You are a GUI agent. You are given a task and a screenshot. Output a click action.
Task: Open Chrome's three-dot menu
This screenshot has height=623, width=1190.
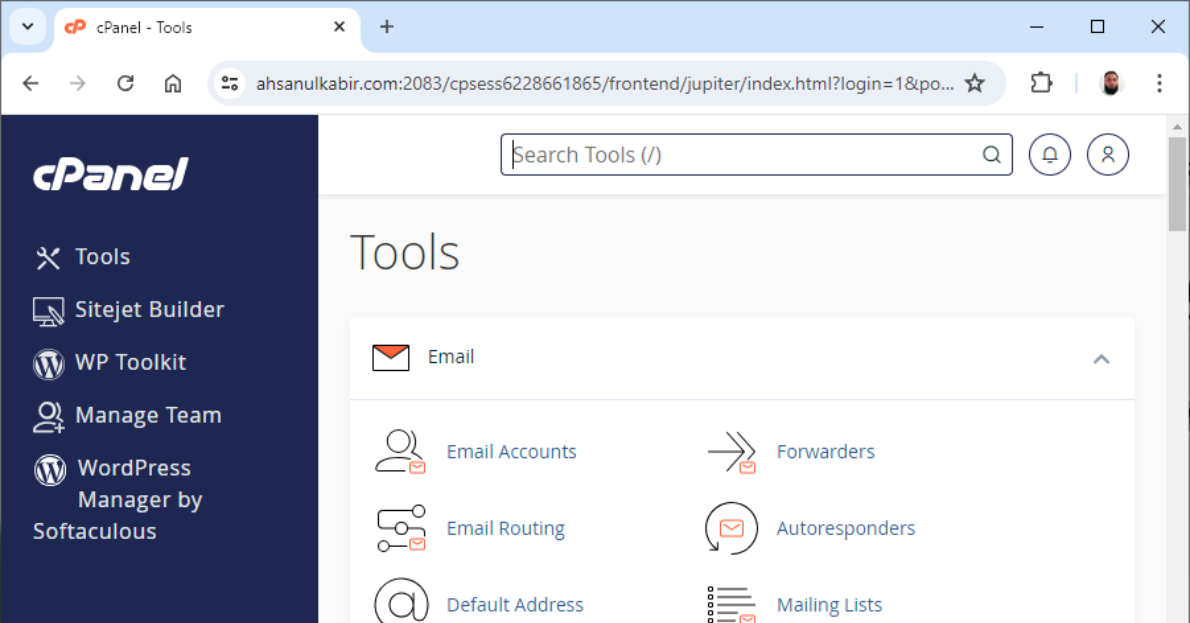coord(1159,83)
